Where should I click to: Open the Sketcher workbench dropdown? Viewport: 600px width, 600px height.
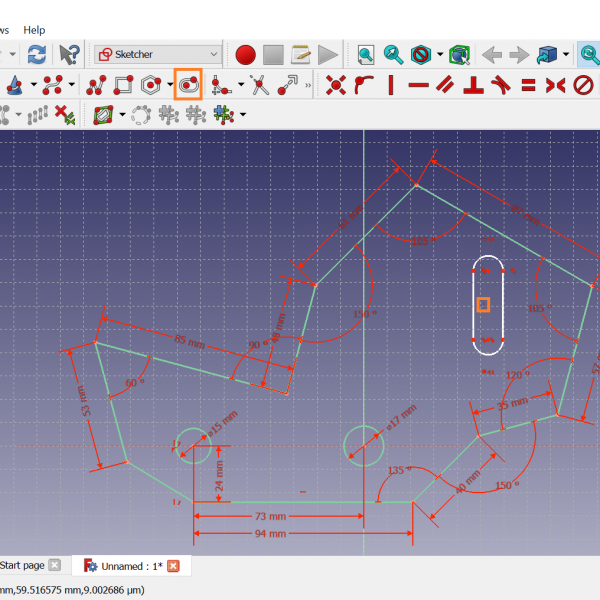(x=158, y=54)
